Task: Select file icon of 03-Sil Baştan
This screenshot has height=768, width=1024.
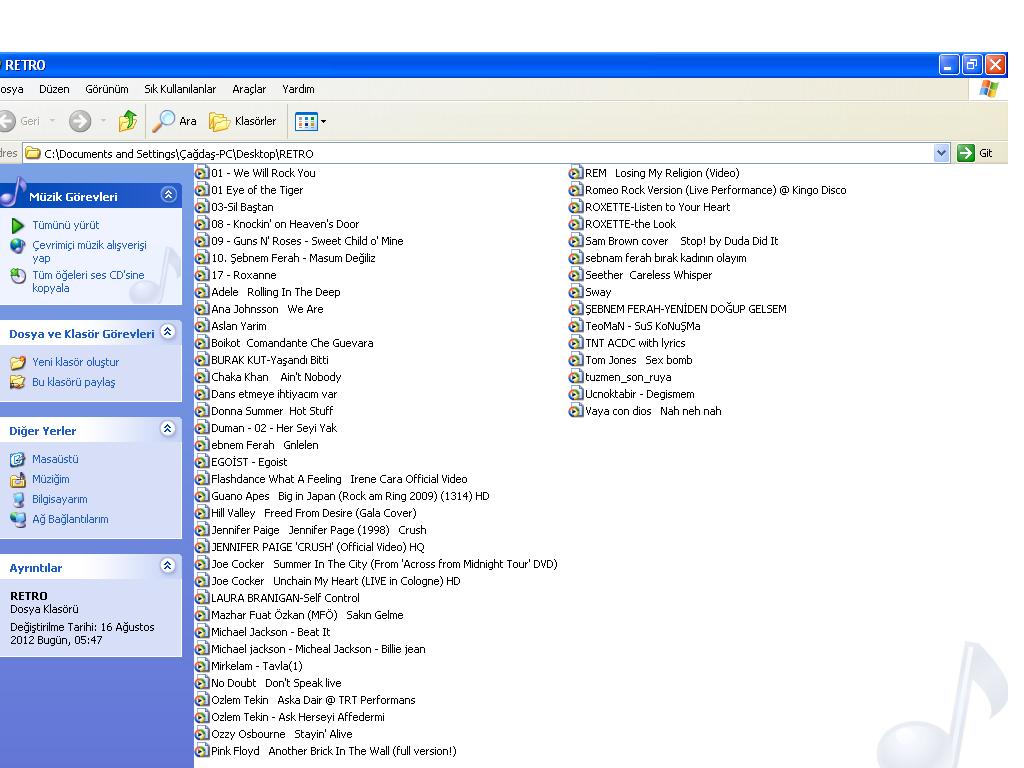Action: (202, 207)
